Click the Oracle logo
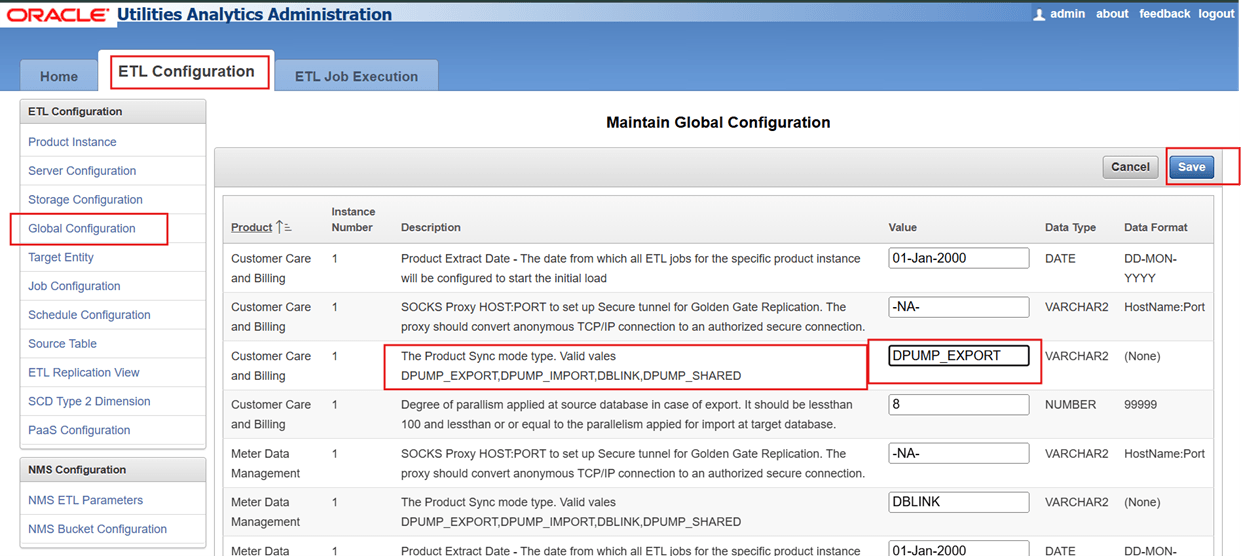The width and height of the screenshot is (1241, 556). click(x=58, y=15)
